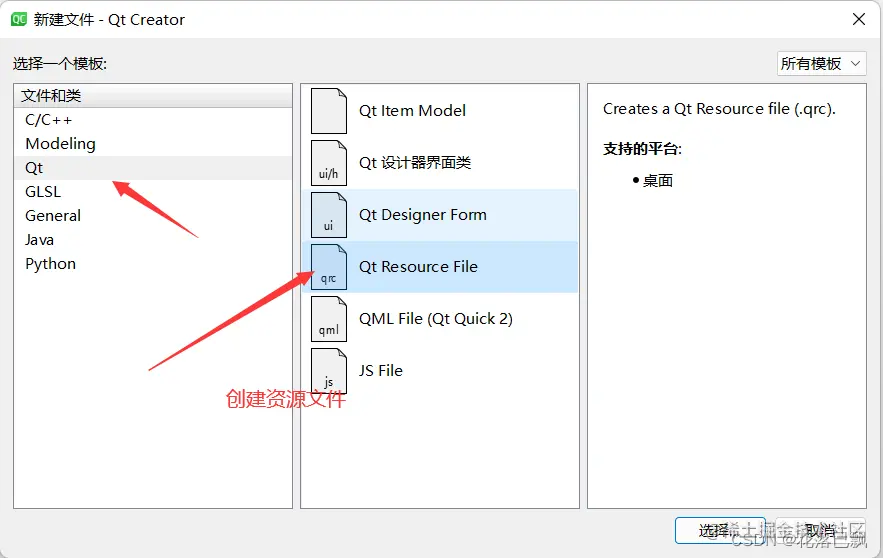Select the Qt category
Viewport: 883px width, 558px height.
153,168
